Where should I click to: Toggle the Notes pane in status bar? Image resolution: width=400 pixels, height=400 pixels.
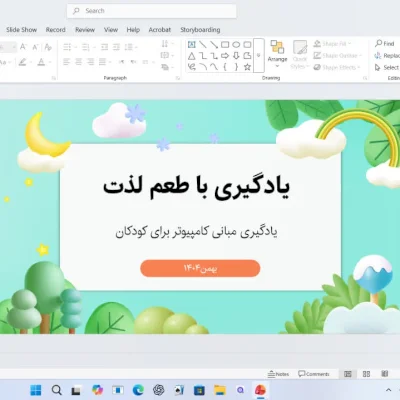coord(278,374)
